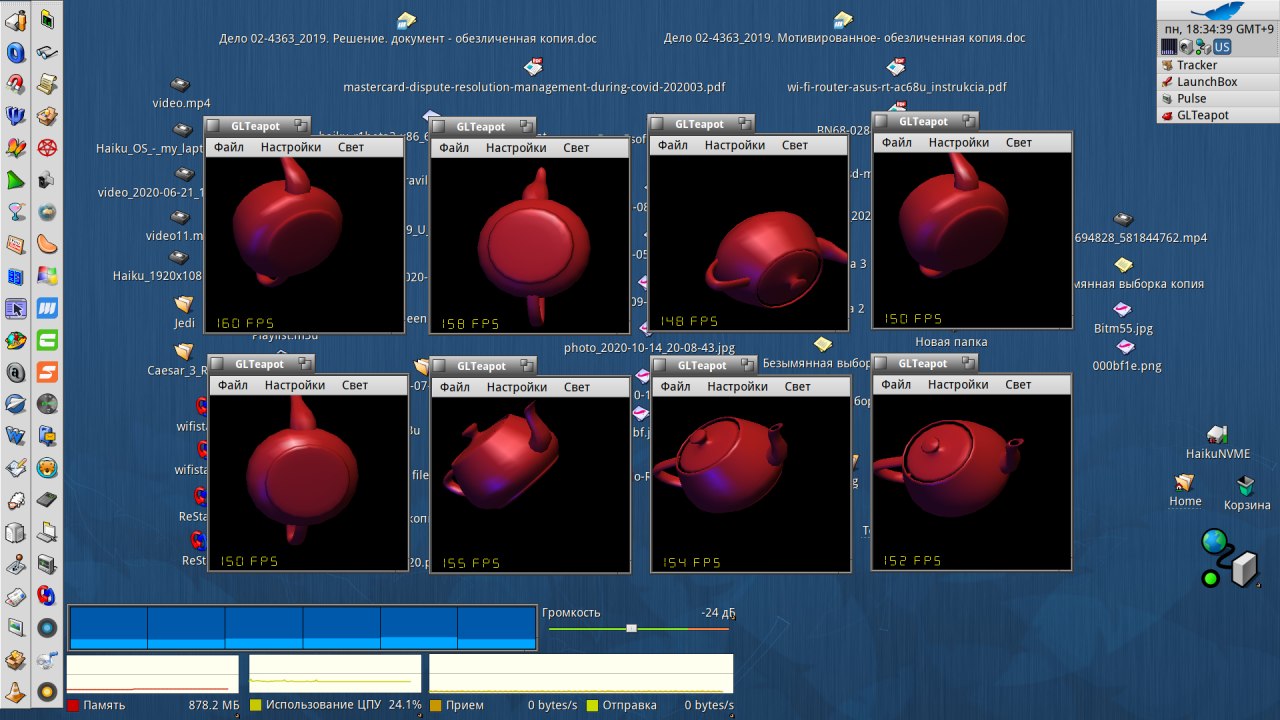Open Свет menu in 152 FPS teapot window
This screenshot has height=720, width=1280.
click(x=1019, y=384)
